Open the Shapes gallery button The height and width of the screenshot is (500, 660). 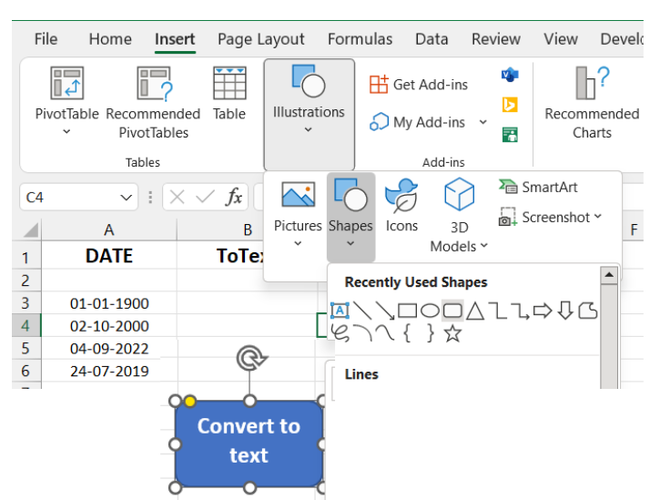pyautogui.click(x=351, y=217)
